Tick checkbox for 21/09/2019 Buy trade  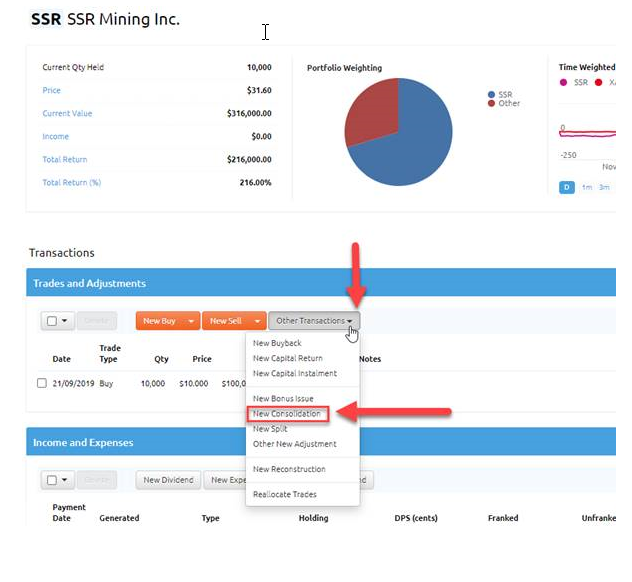(42, 383)
